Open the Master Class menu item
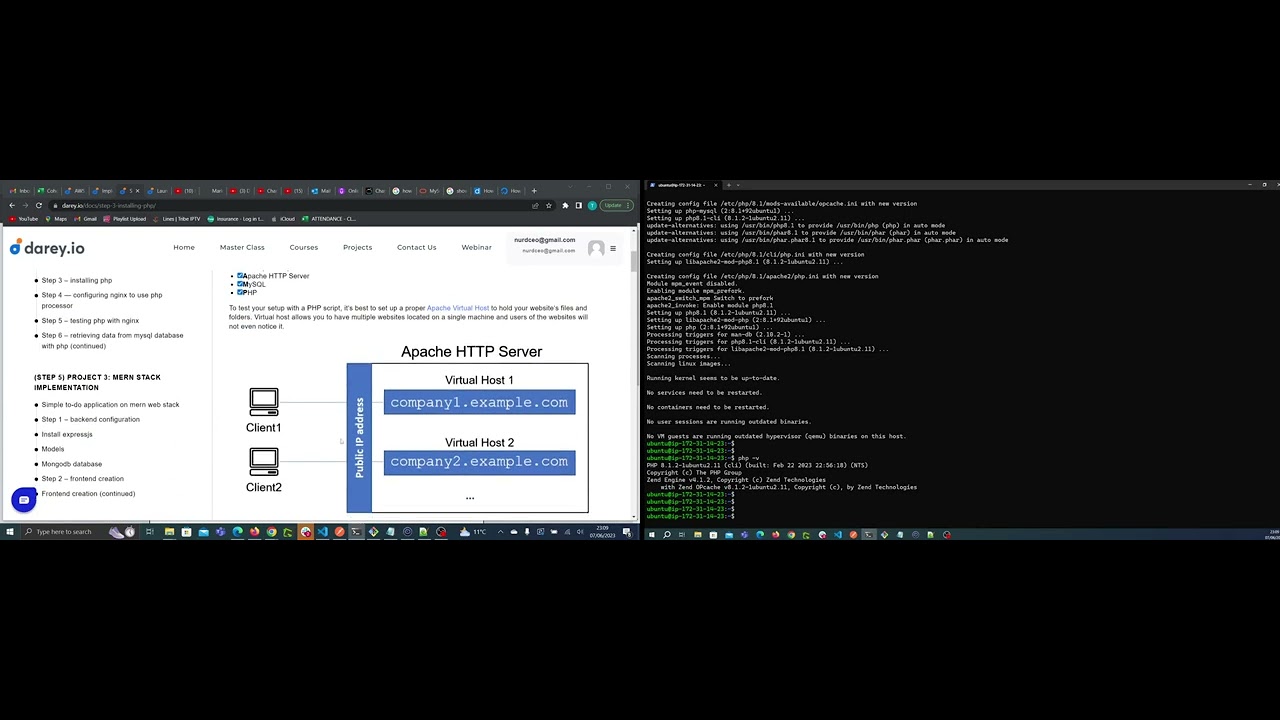Screen dimensions: 1280x720 coord(242,247)
